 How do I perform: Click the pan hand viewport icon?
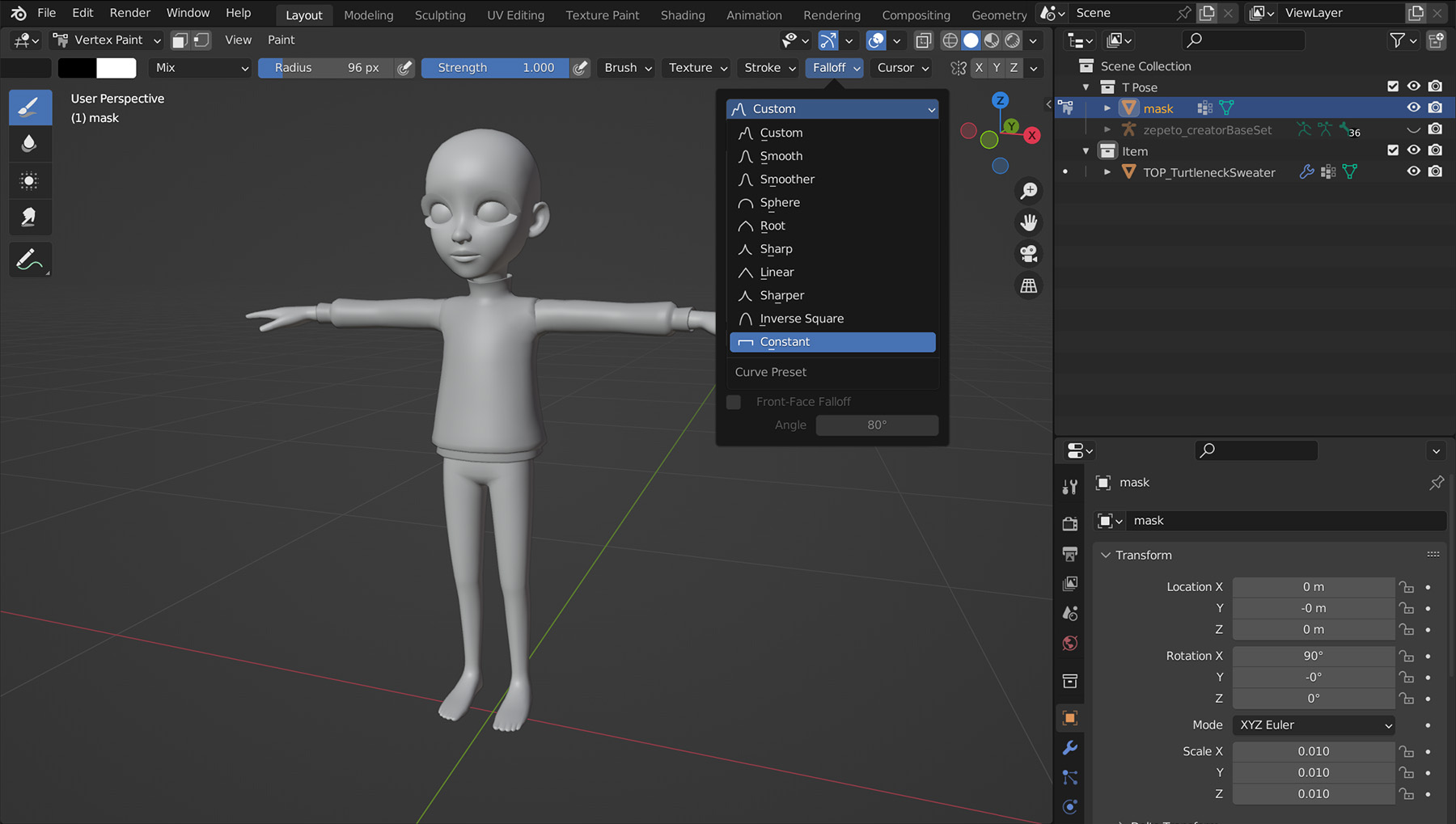[x=1028, y=222]
